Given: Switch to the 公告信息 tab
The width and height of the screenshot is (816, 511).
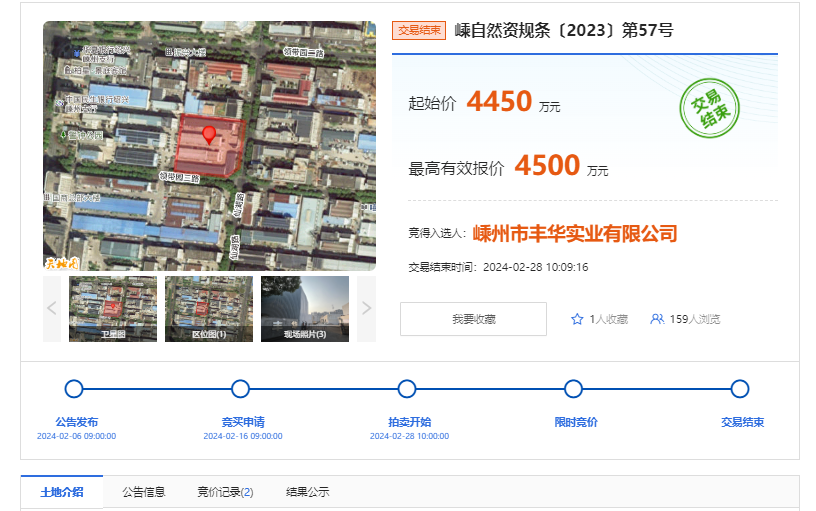Looking at the screenshot, I should (x=144, y=492).
